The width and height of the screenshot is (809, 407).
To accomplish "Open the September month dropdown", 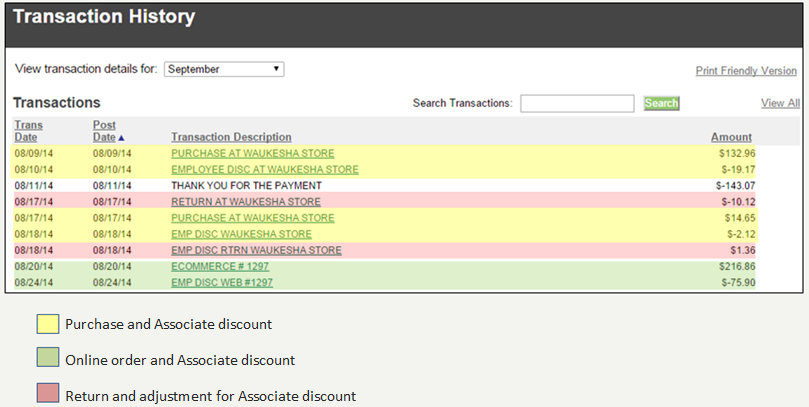I will point(224,69).
